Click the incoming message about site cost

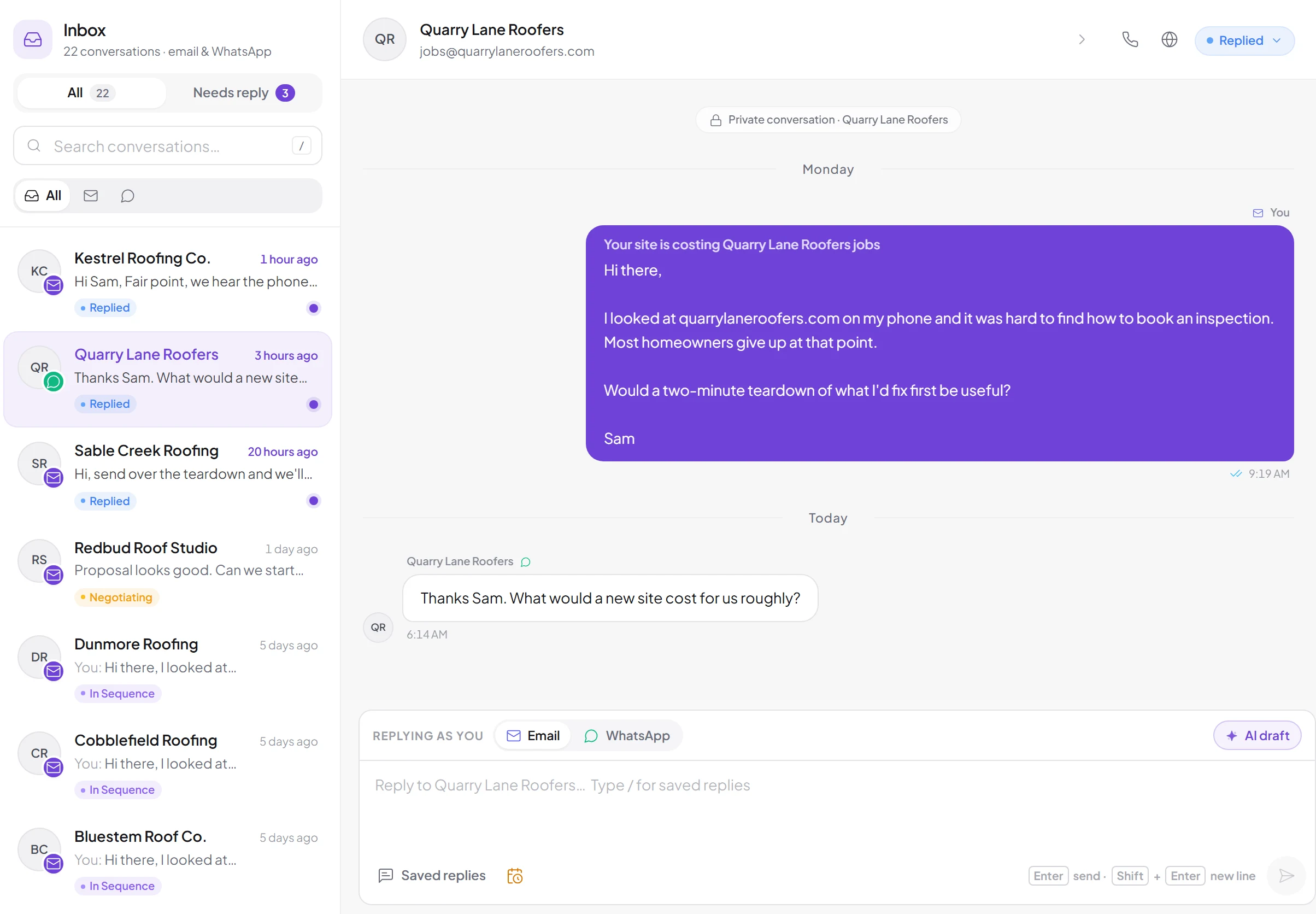click(609, 599)
